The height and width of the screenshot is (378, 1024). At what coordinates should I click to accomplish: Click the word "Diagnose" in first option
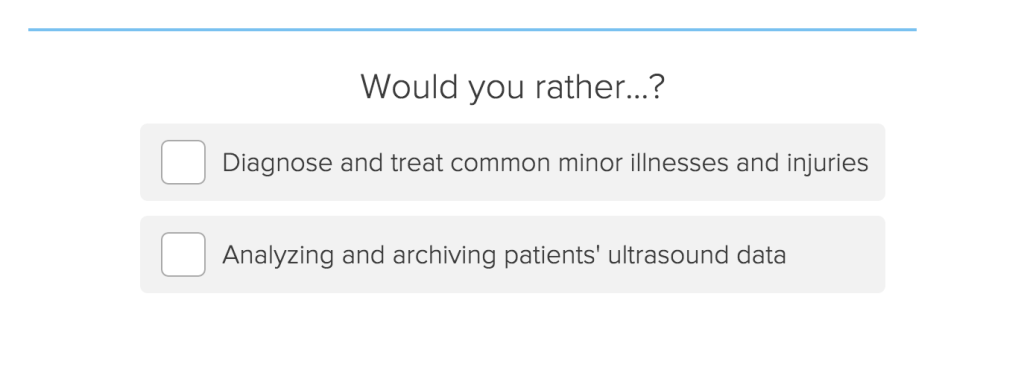(277, 163)
